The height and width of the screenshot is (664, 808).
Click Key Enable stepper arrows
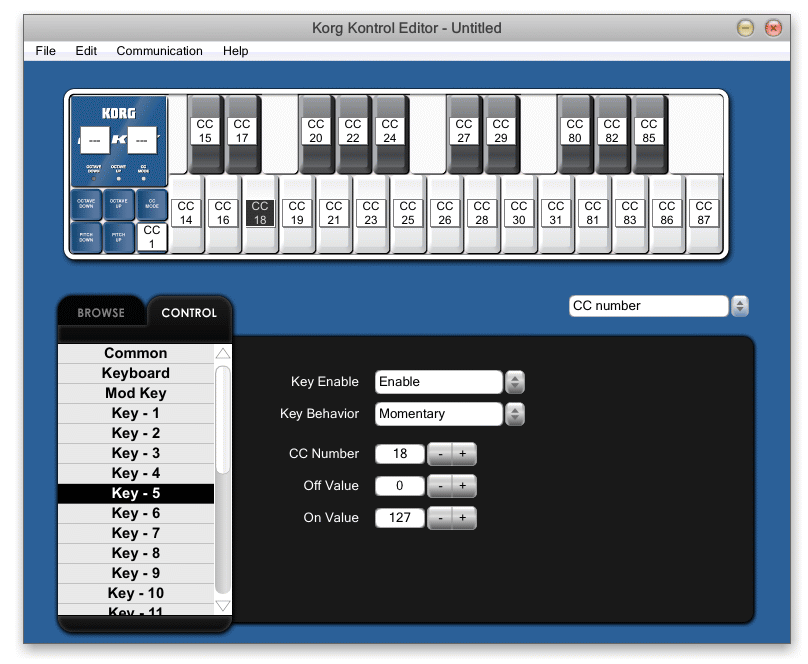coord(515,382)
